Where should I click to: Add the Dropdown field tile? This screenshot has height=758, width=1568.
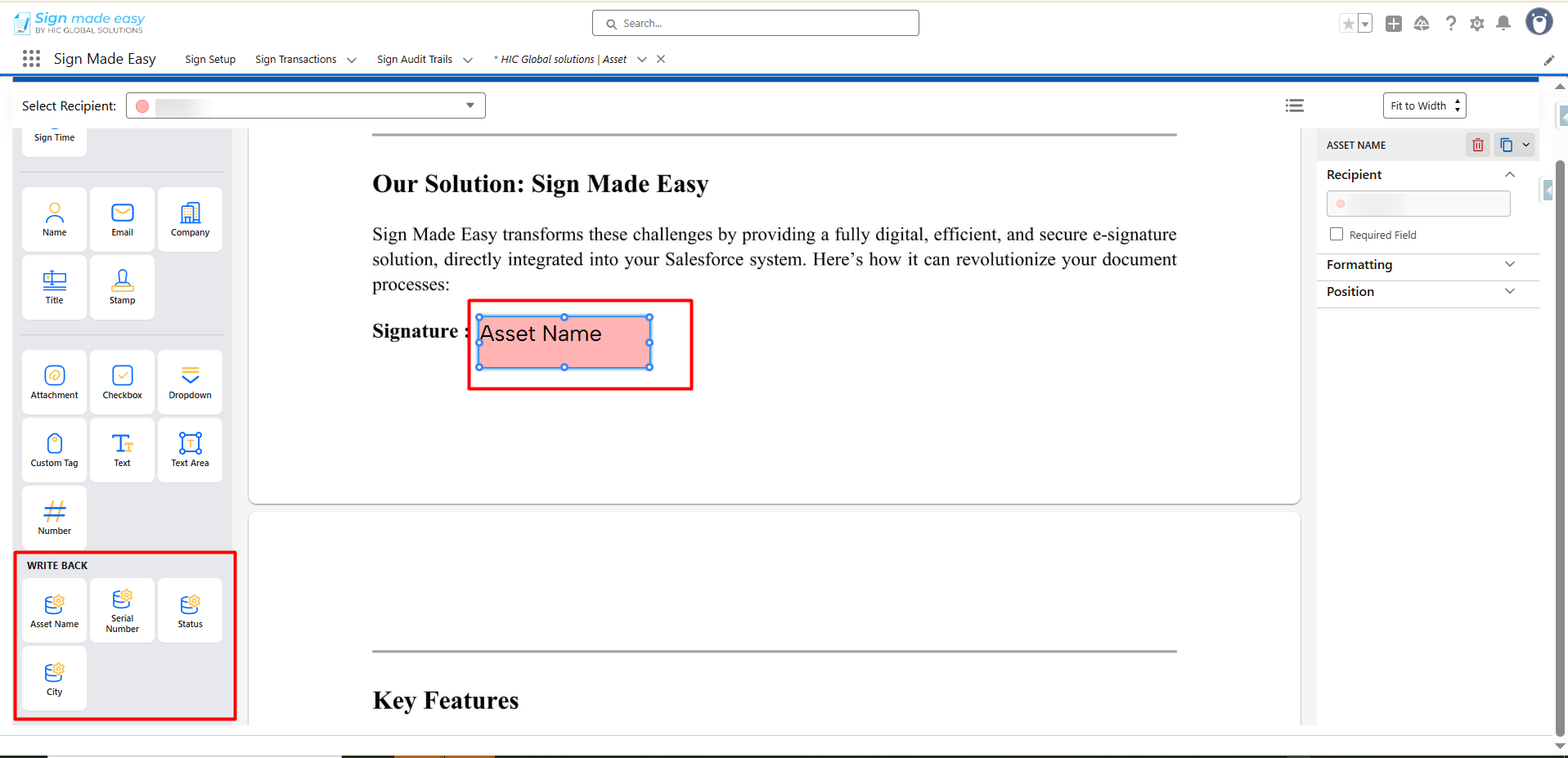[x=191, y=382]
